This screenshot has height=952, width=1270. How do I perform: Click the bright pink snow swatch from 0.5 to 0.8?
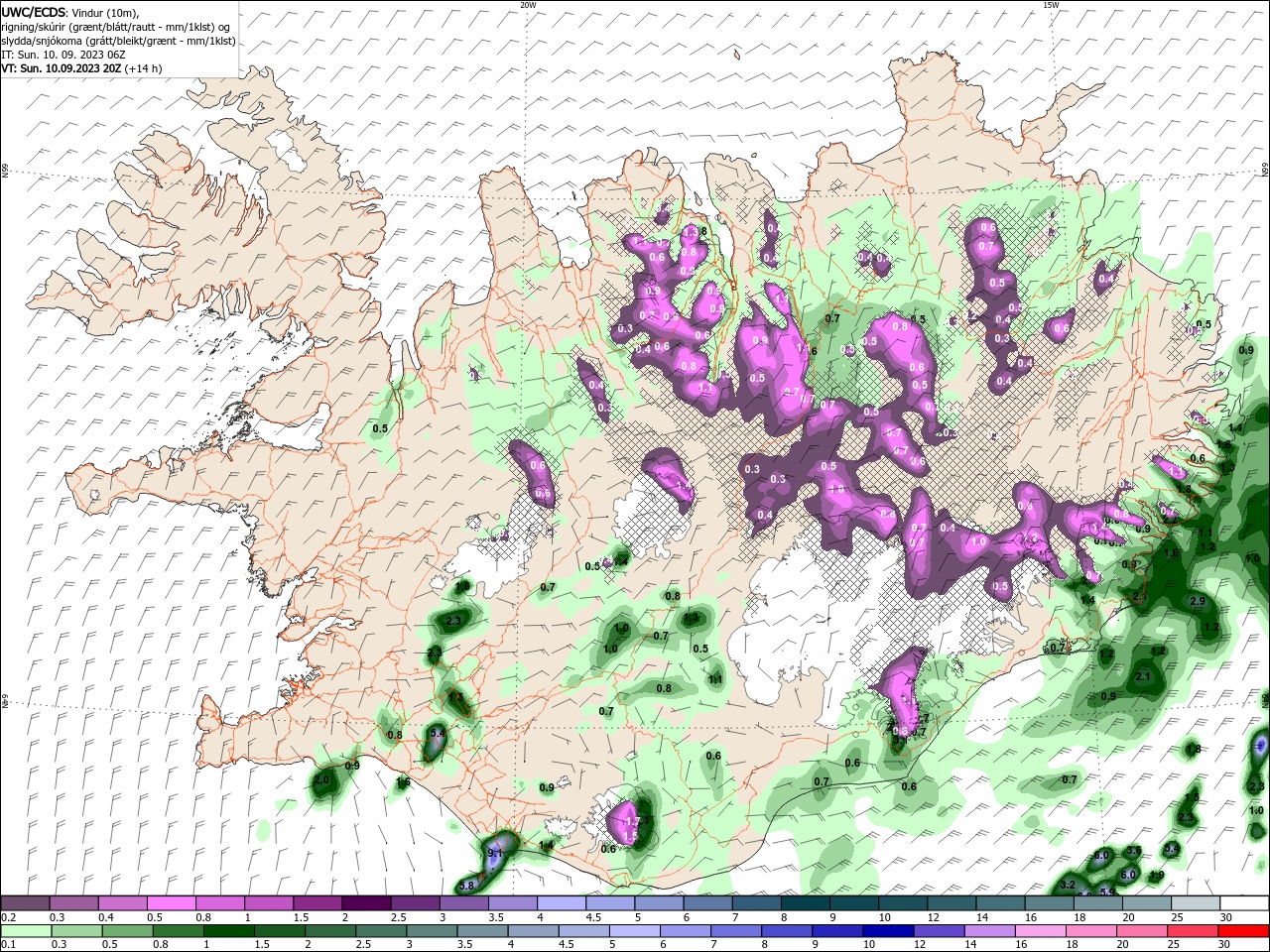[171, 903]
